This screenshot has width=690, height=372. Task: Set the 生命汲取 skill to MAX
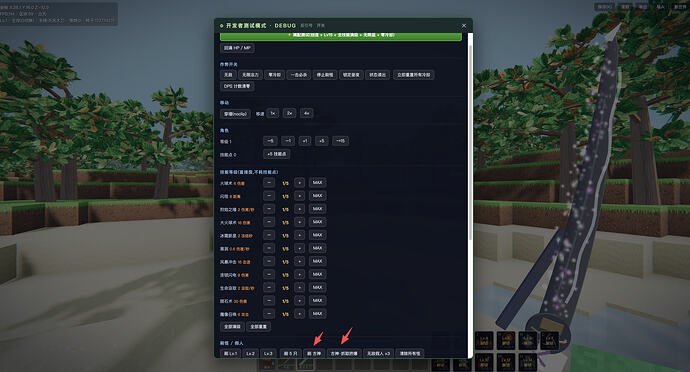point(317,287)
